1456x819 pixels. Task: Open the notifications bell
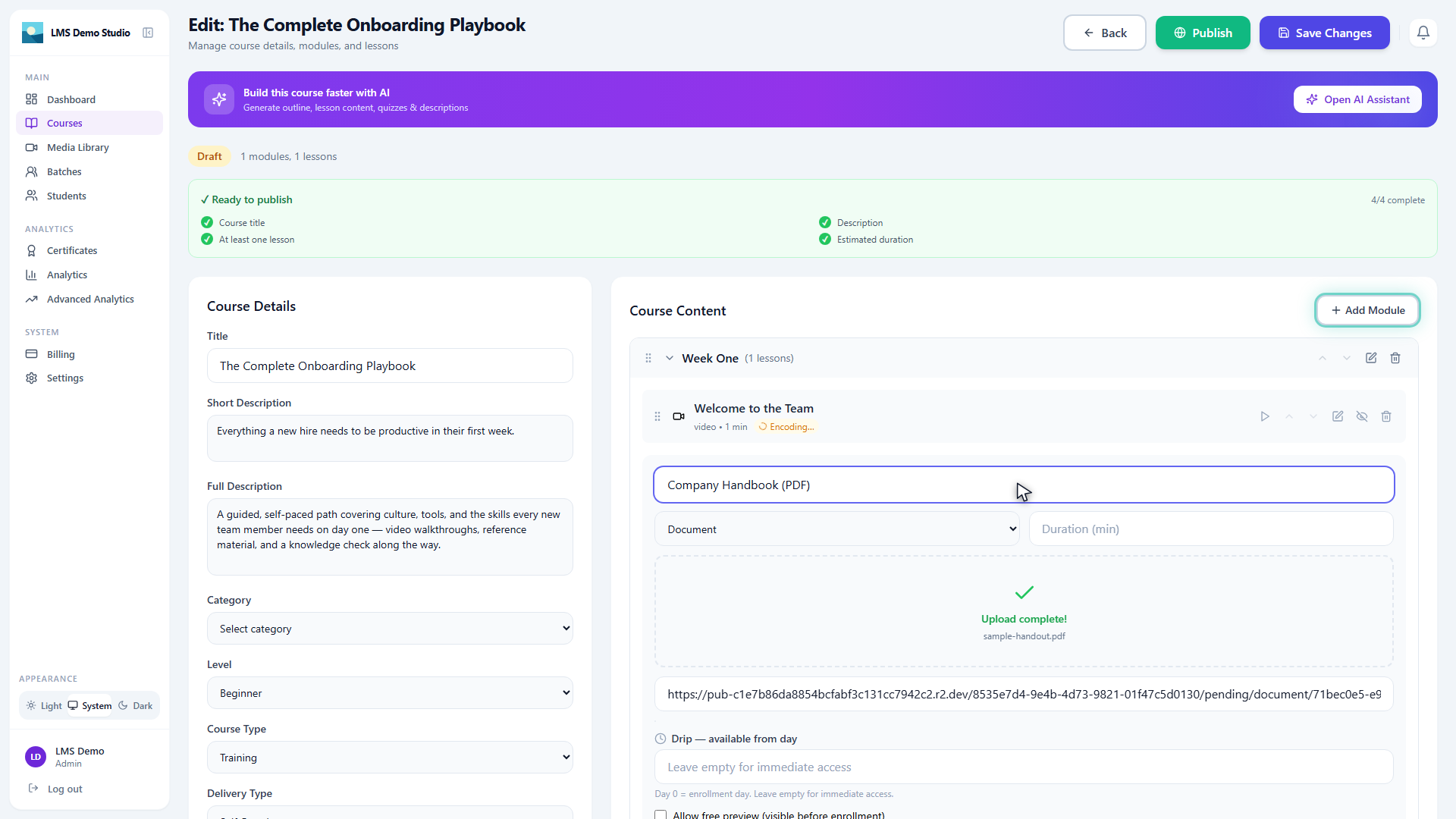pos(1423,33)
